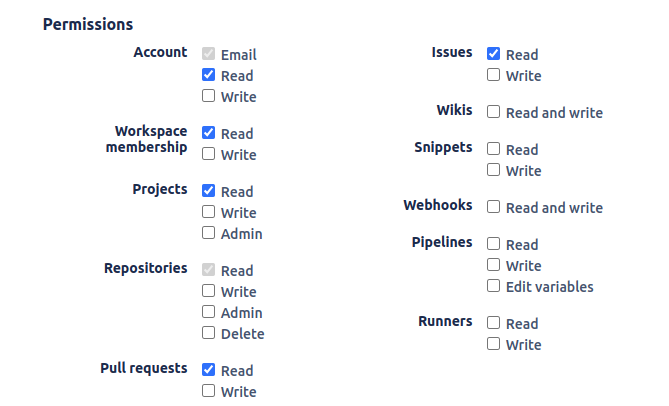The width and height of the screenshot is (669, 406).
Task: Enable the Runners Write permission
Action: click(493, 344)
